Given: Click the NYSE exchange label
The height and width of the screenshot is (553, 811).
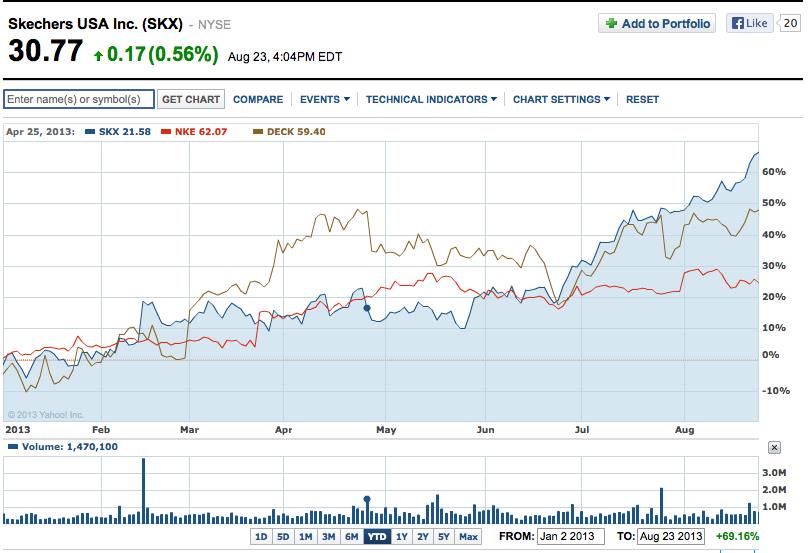Looking at the screenshot, I should pos(214,25).
